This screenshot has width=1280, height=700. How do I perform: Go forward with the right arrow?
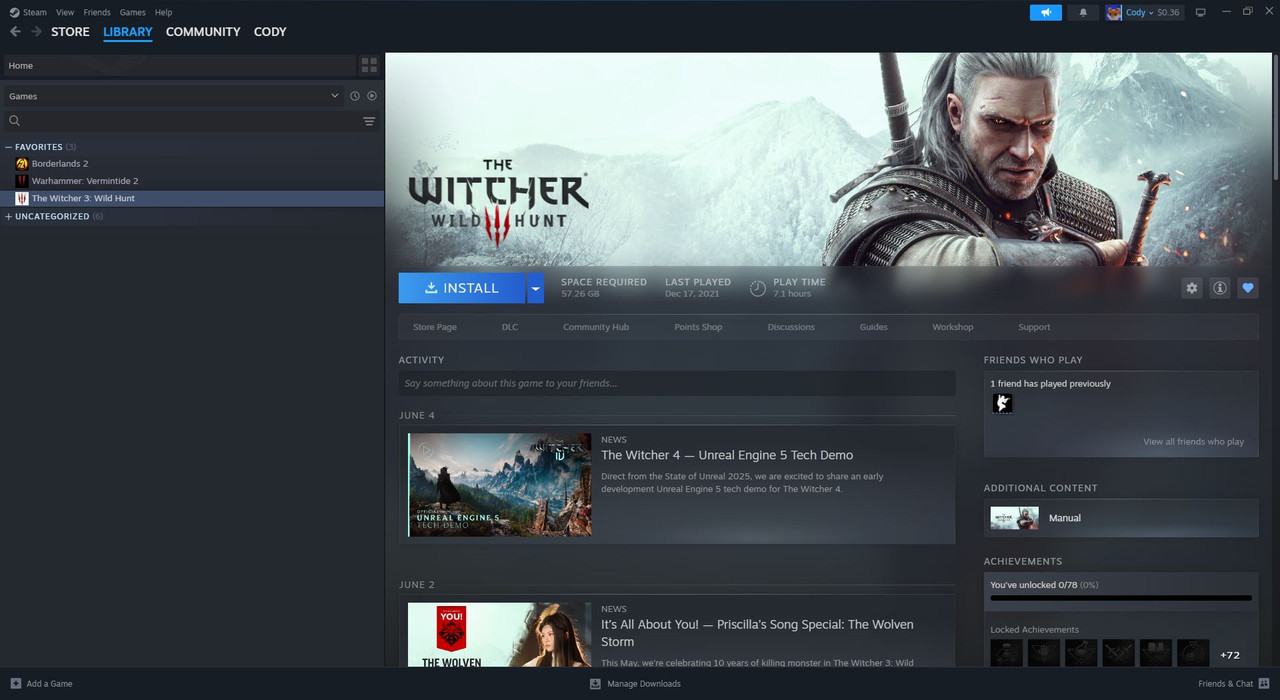pyautogui.click(x=37, y=32)
